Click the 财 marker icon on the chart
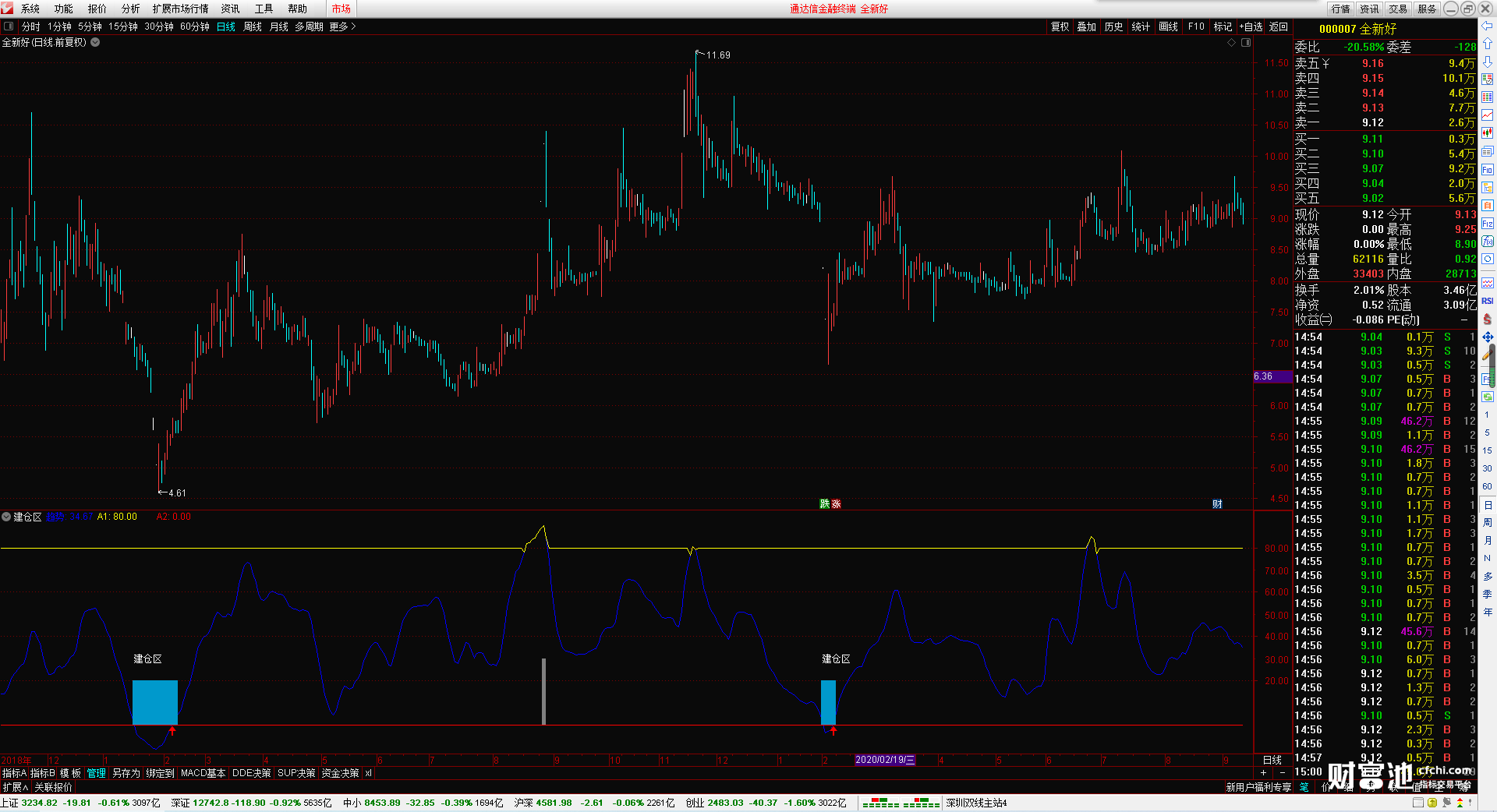 tap(1217, 504)
